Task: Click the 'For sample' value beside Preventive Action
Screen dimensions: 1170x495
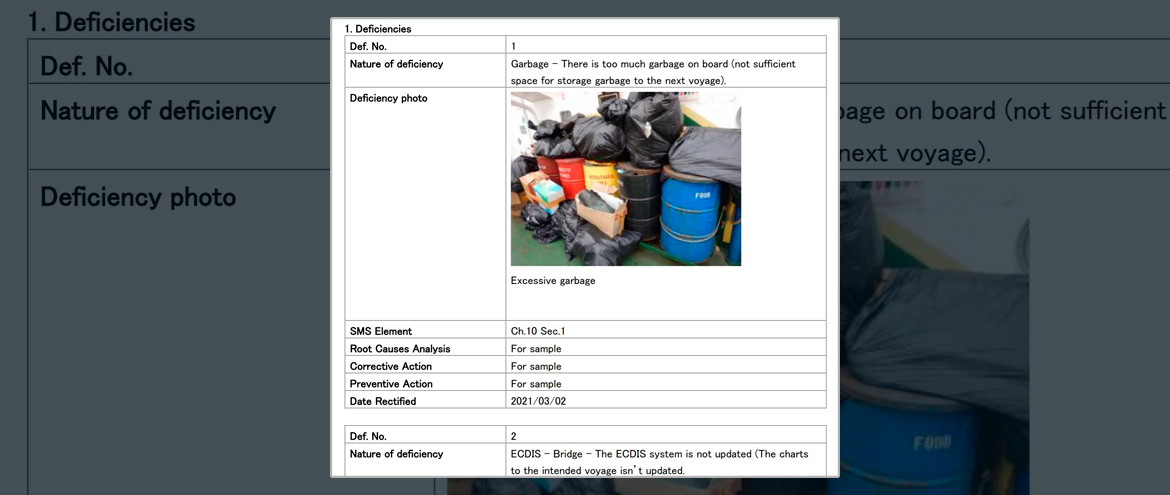Action: point(536,384)
